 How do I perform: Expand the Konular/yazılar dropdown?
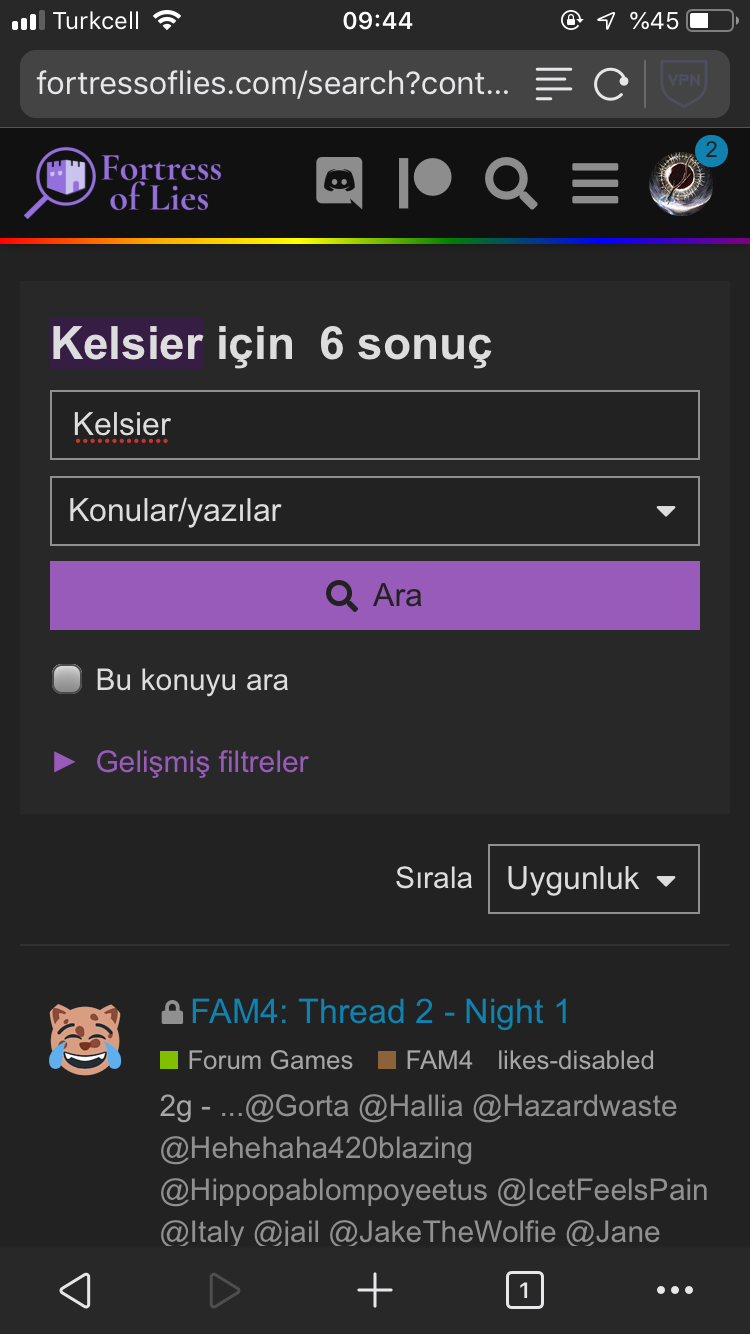coord(375,511)
